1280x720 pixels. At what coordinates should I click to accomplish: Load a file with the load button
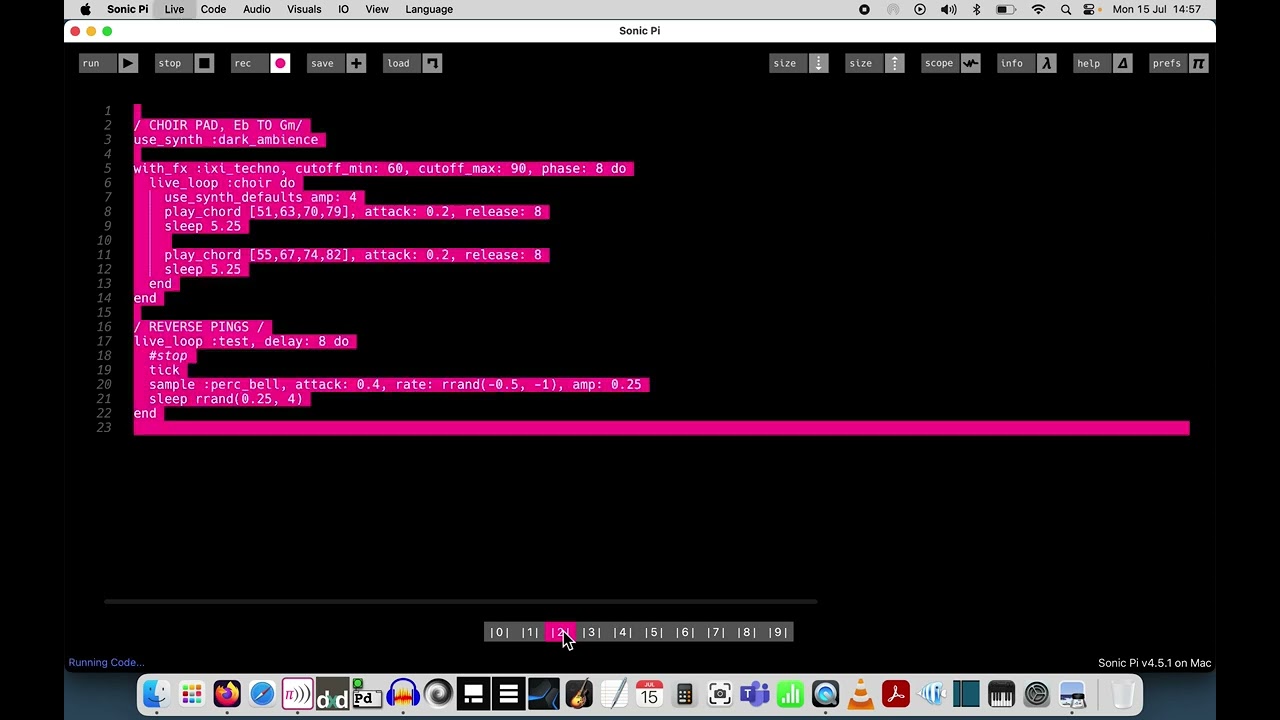point(413,63)
